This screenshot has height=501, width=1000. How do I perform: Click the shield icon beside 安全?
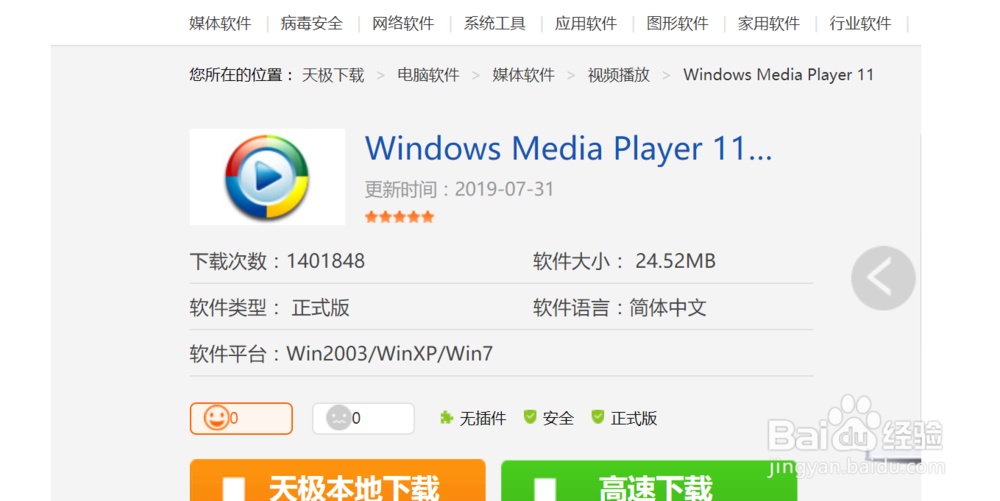click(x=530, y=417)
